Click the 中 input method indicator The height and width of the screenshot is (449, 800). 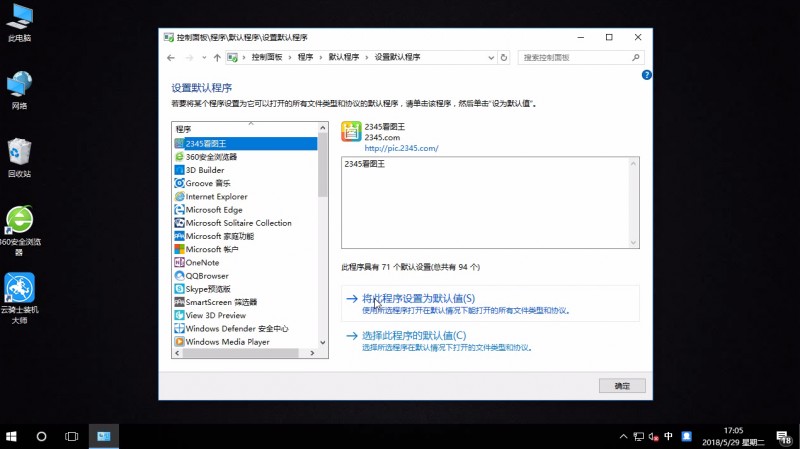(668, 436)
